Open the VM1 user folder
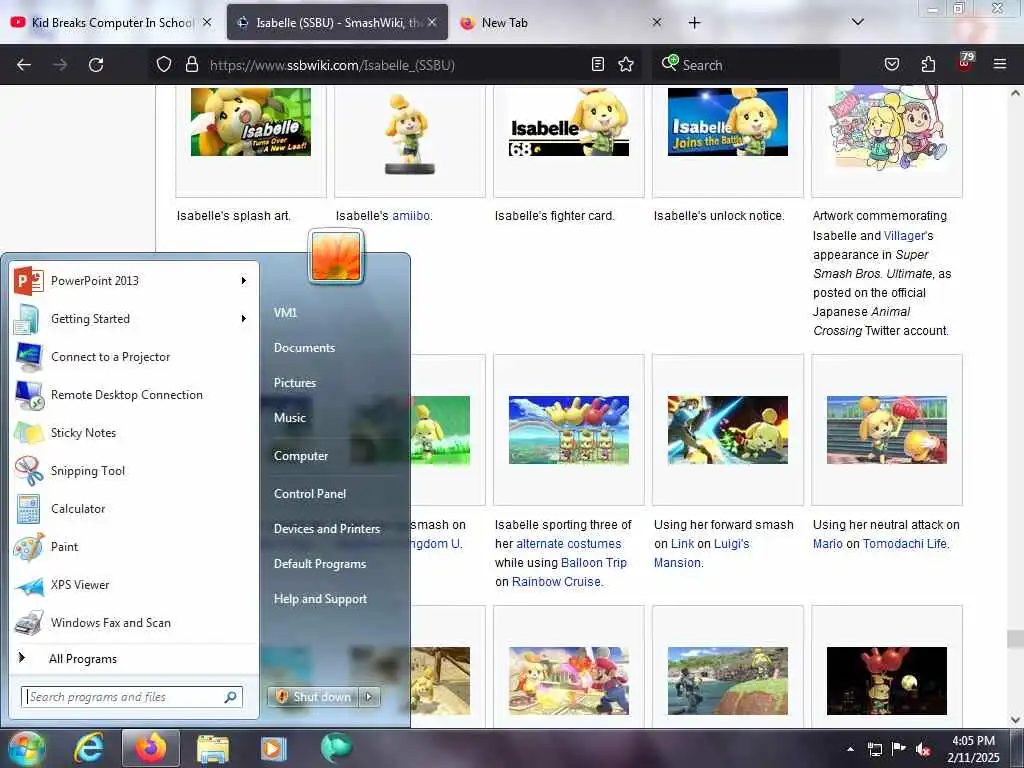 pyautogui.click(x=285, y=313)
